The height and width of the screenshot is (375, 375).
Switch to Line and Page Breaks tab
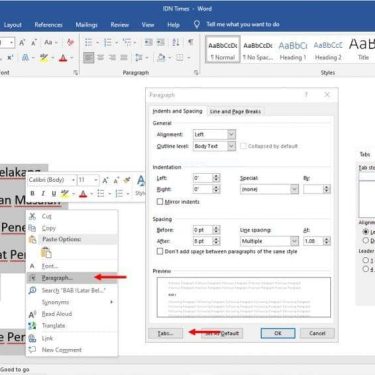[x=235, y=111]
